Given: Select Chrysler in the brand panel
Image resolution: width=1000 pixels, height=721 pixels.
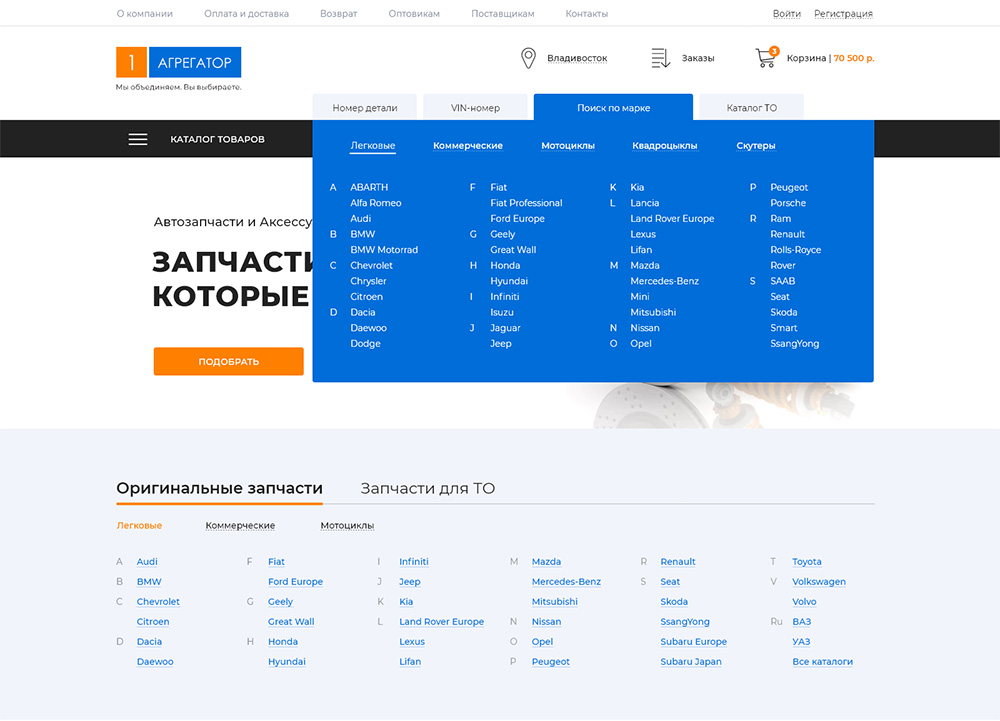Looking at the screenshot, I should (368, 281).
